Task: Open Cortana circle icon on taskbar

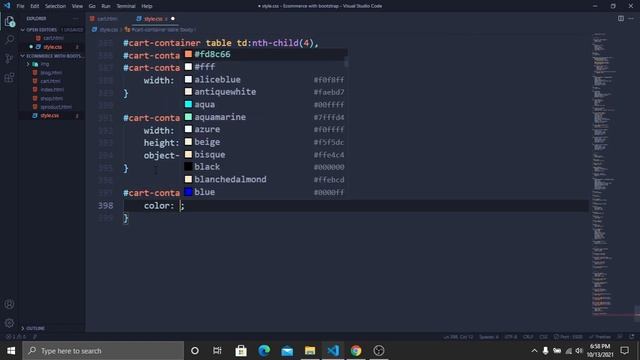Action: click(195, 351)
